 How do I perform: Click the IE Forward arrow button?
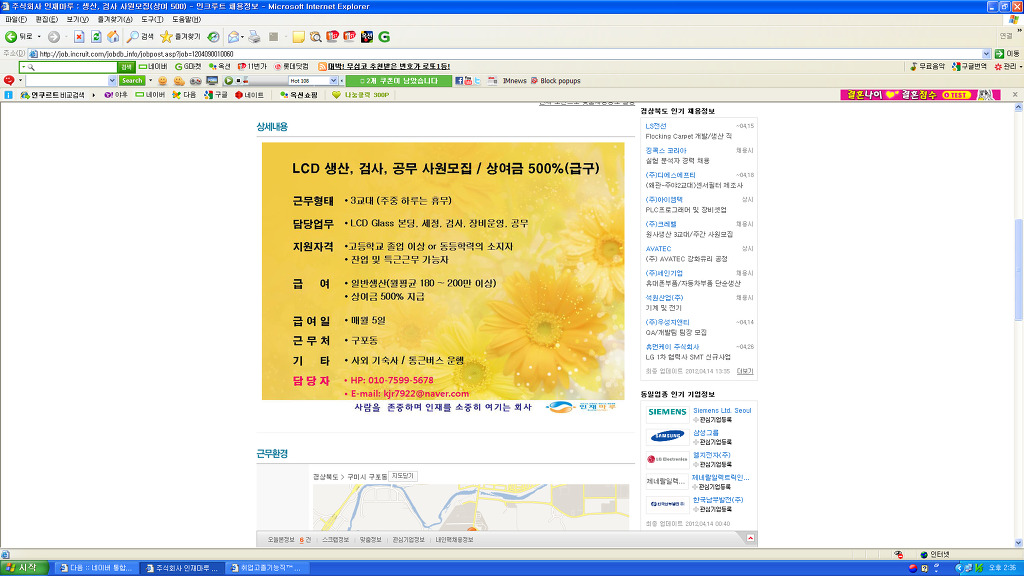click(54, 37)
